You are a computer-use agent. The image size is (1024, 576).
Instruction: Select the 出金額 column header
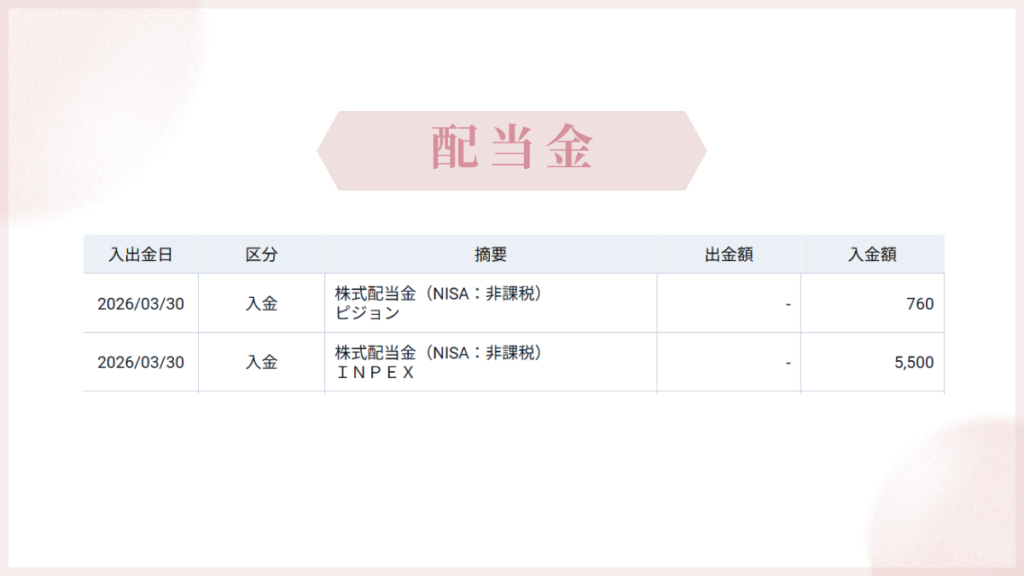(728, 255)
